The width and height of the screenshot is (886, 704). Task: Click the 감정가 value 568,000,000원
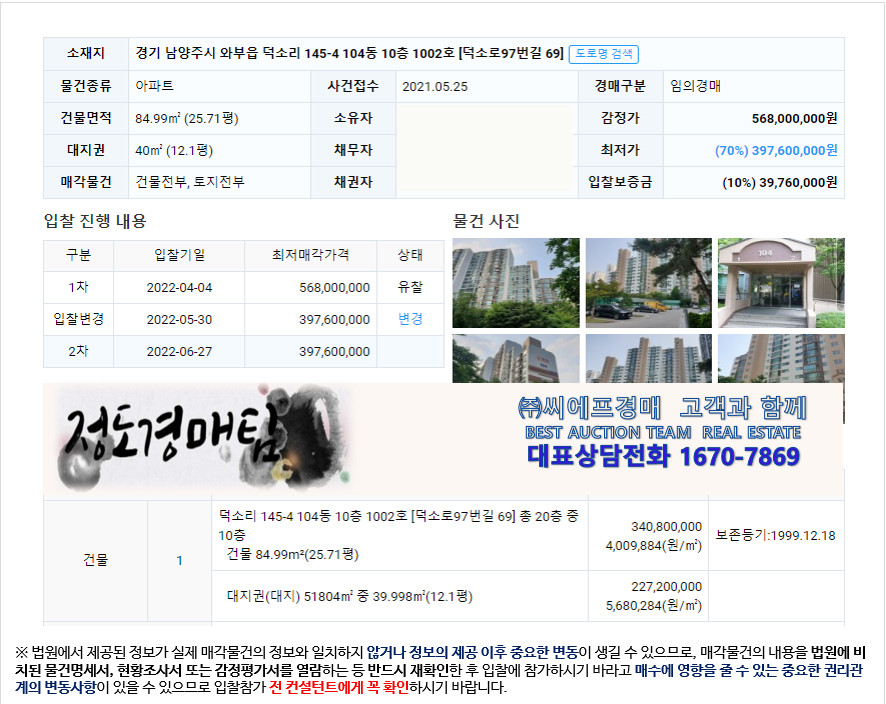tap(794, 118)
